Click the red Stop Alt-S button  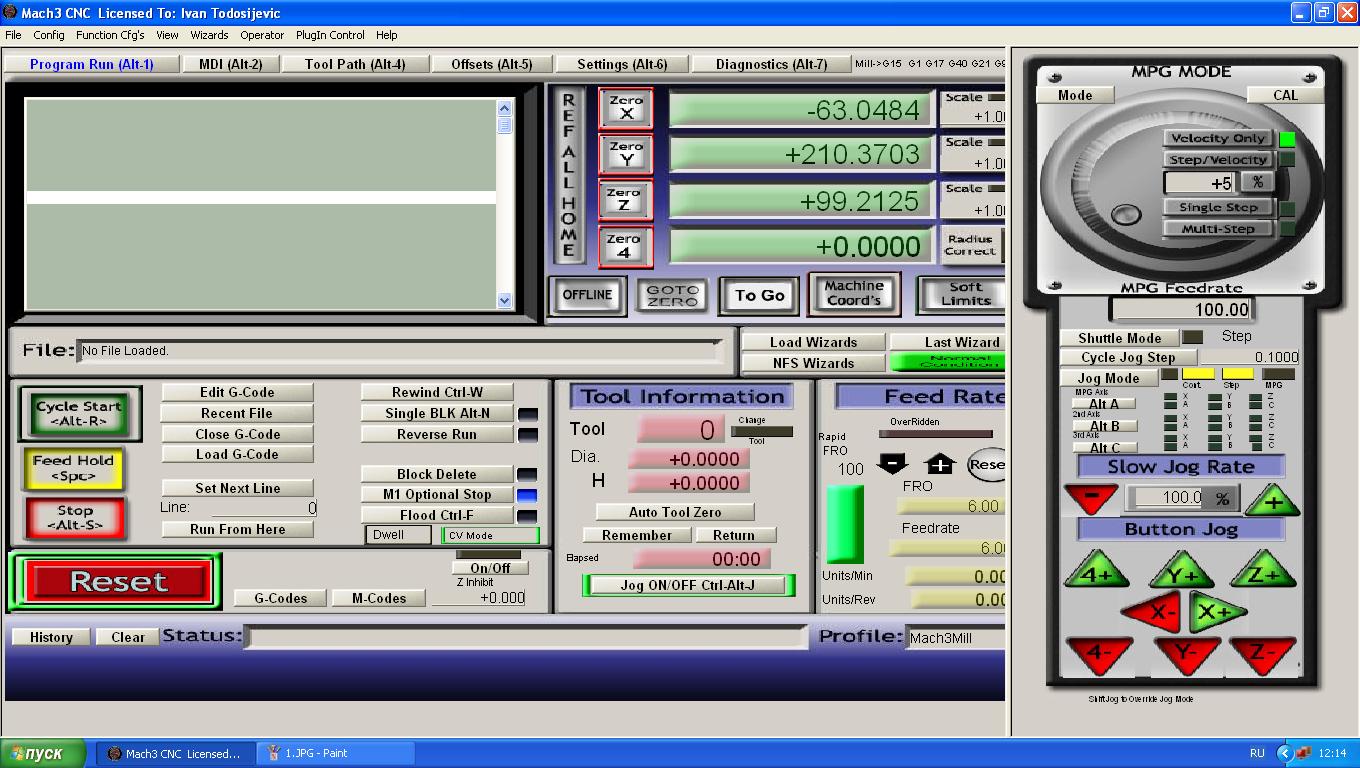74,517
